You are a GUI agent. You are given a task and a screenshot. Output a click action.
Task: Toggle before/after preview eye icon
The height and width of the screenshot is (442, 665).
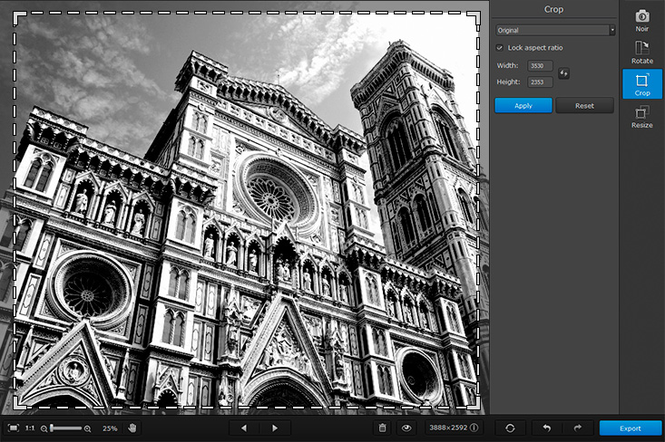pos(406,428)
